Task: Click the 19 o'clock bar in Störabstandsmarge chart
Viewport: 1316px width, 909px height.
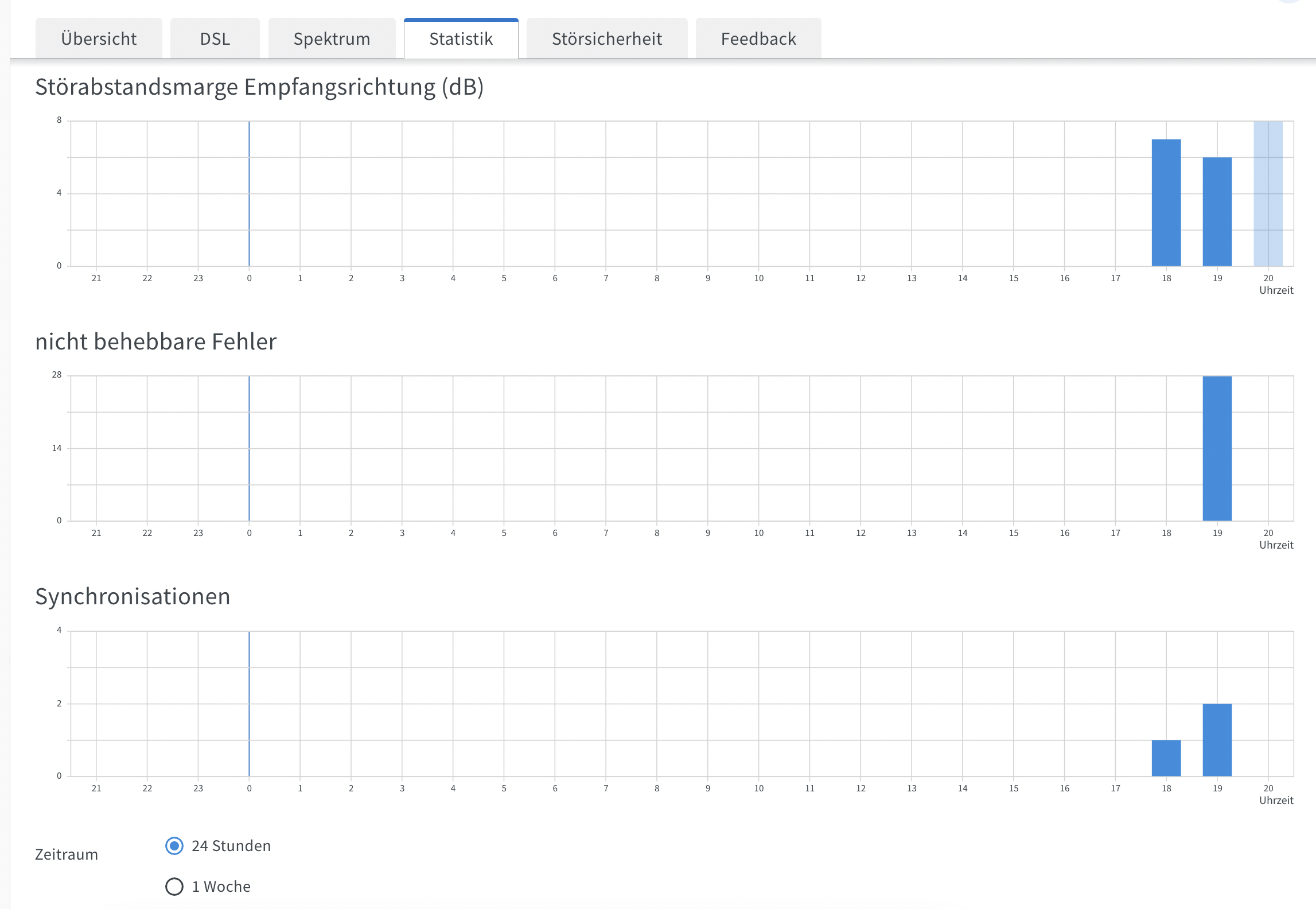Action: pyautogui.click(x=1217, y=211)
